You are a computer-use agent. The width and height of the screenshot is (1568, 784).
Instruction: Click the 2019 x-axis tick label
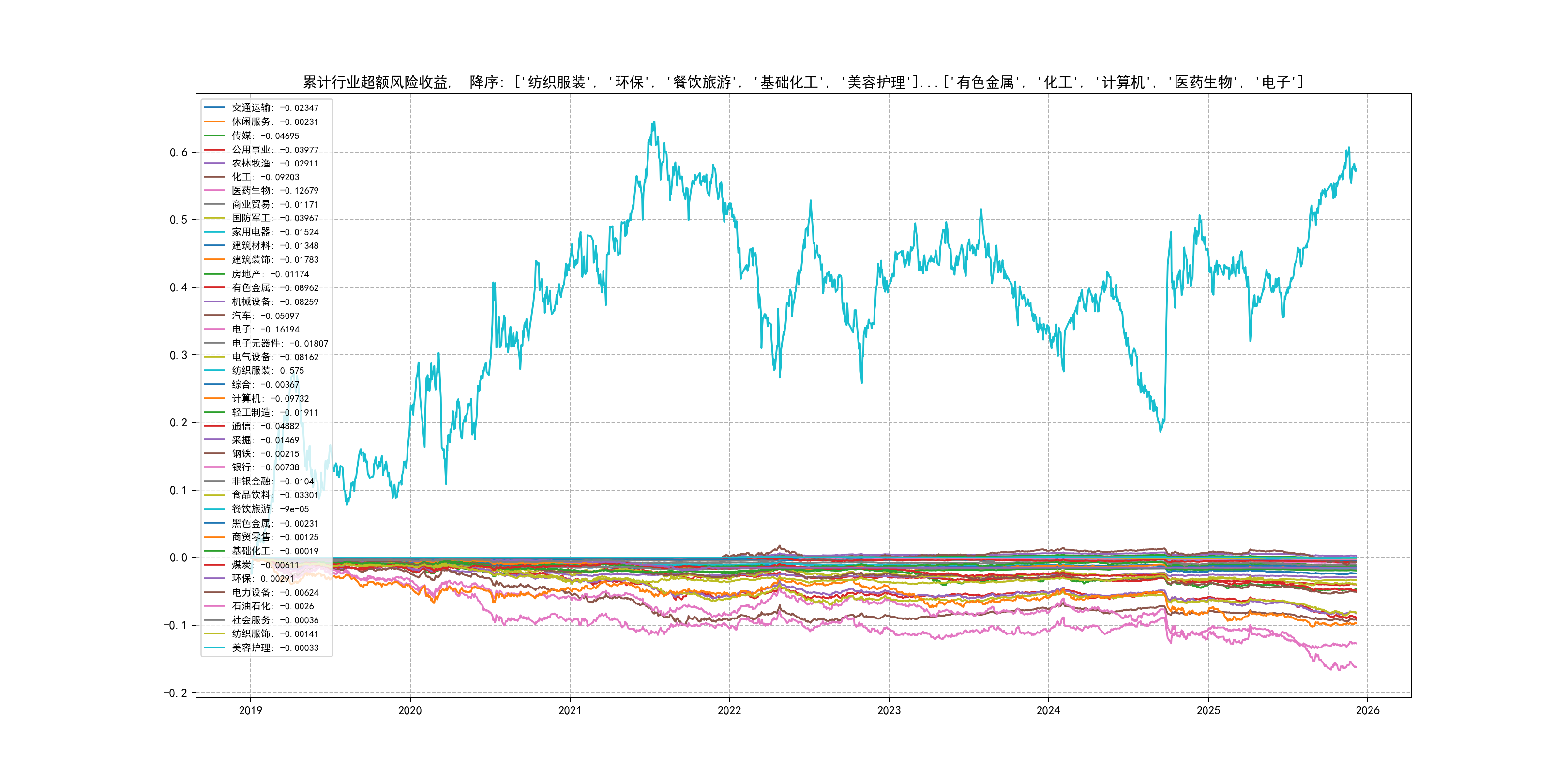(x=250, y=710)
